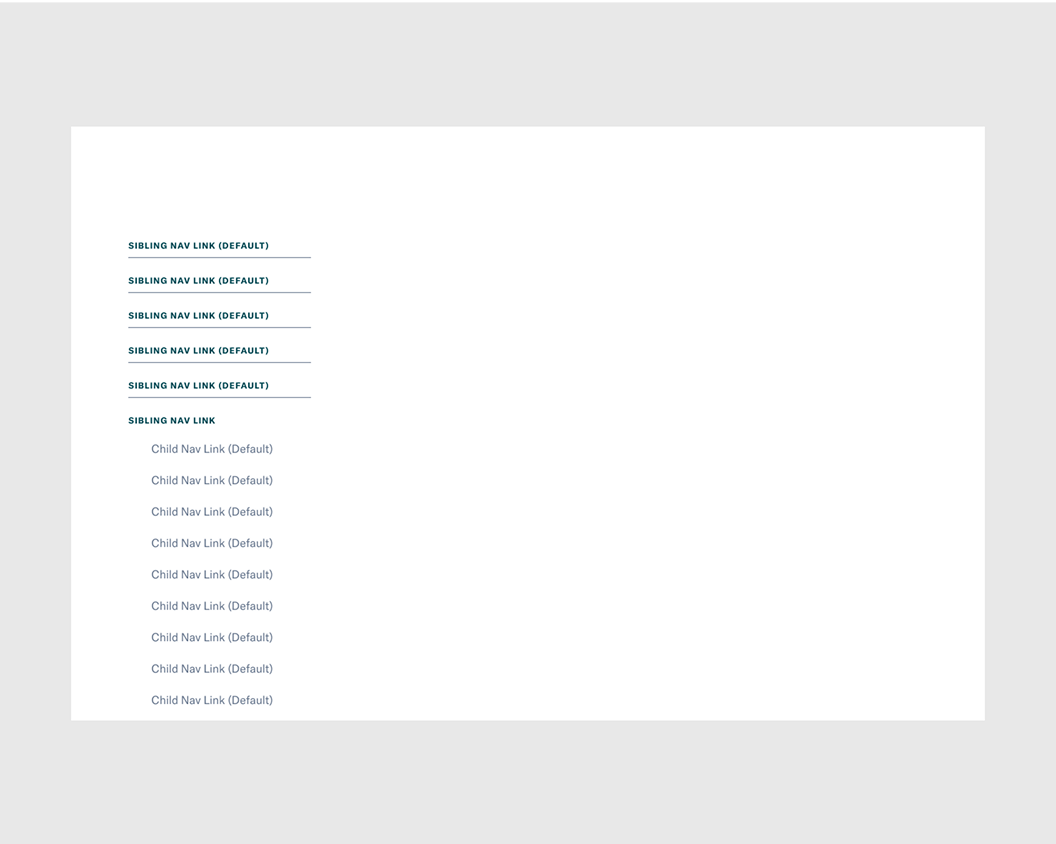
Task: Collapse the expanded Sibling Nav Link section
Action: point(172,421)
